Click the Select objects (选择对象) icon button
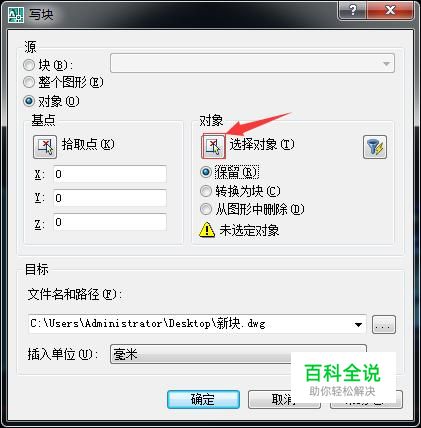The height and width of the screenshot is (428, 421). [213, 147]
